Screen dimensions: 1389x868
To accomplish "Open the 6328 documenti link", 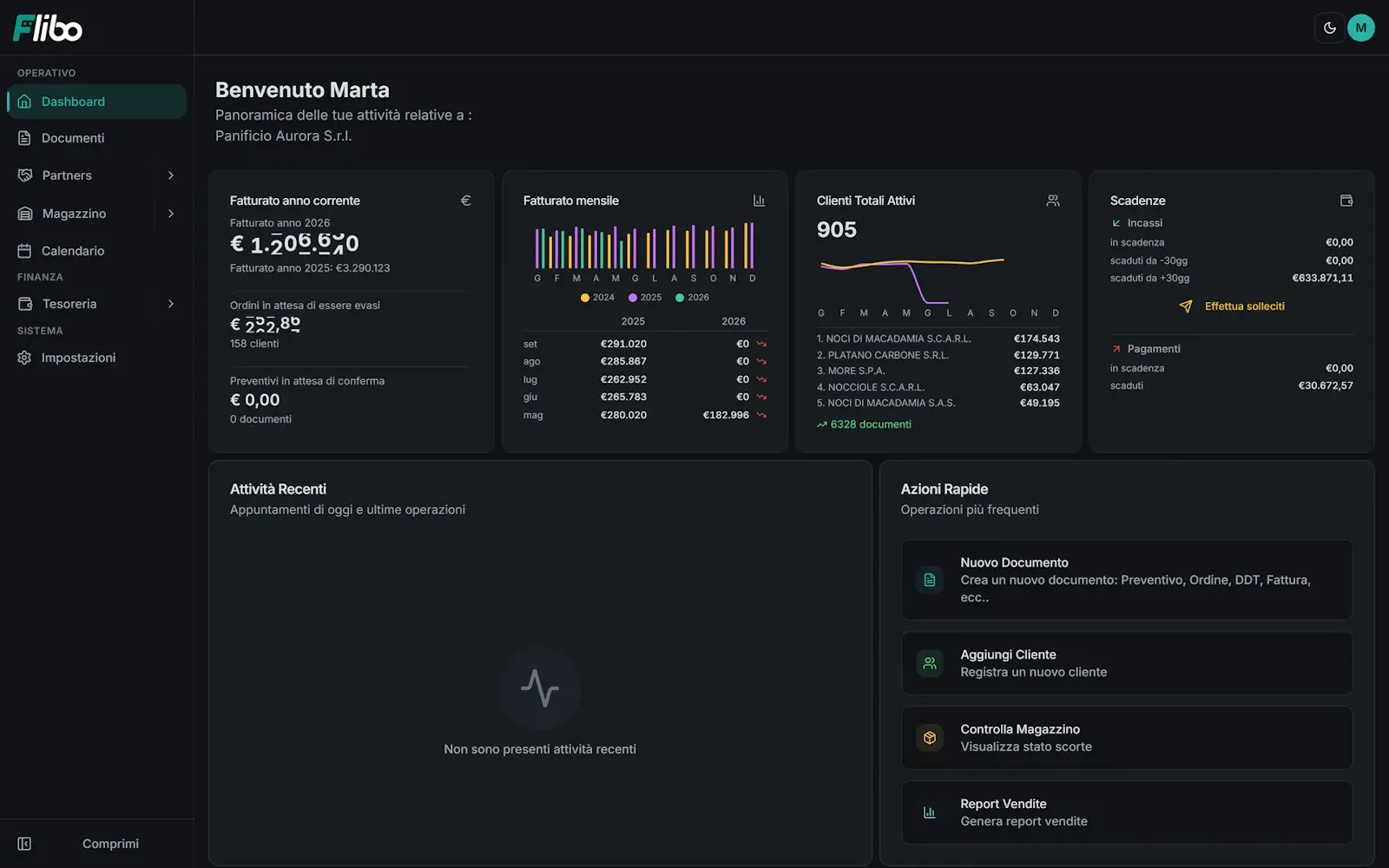I will coord(864,424).
